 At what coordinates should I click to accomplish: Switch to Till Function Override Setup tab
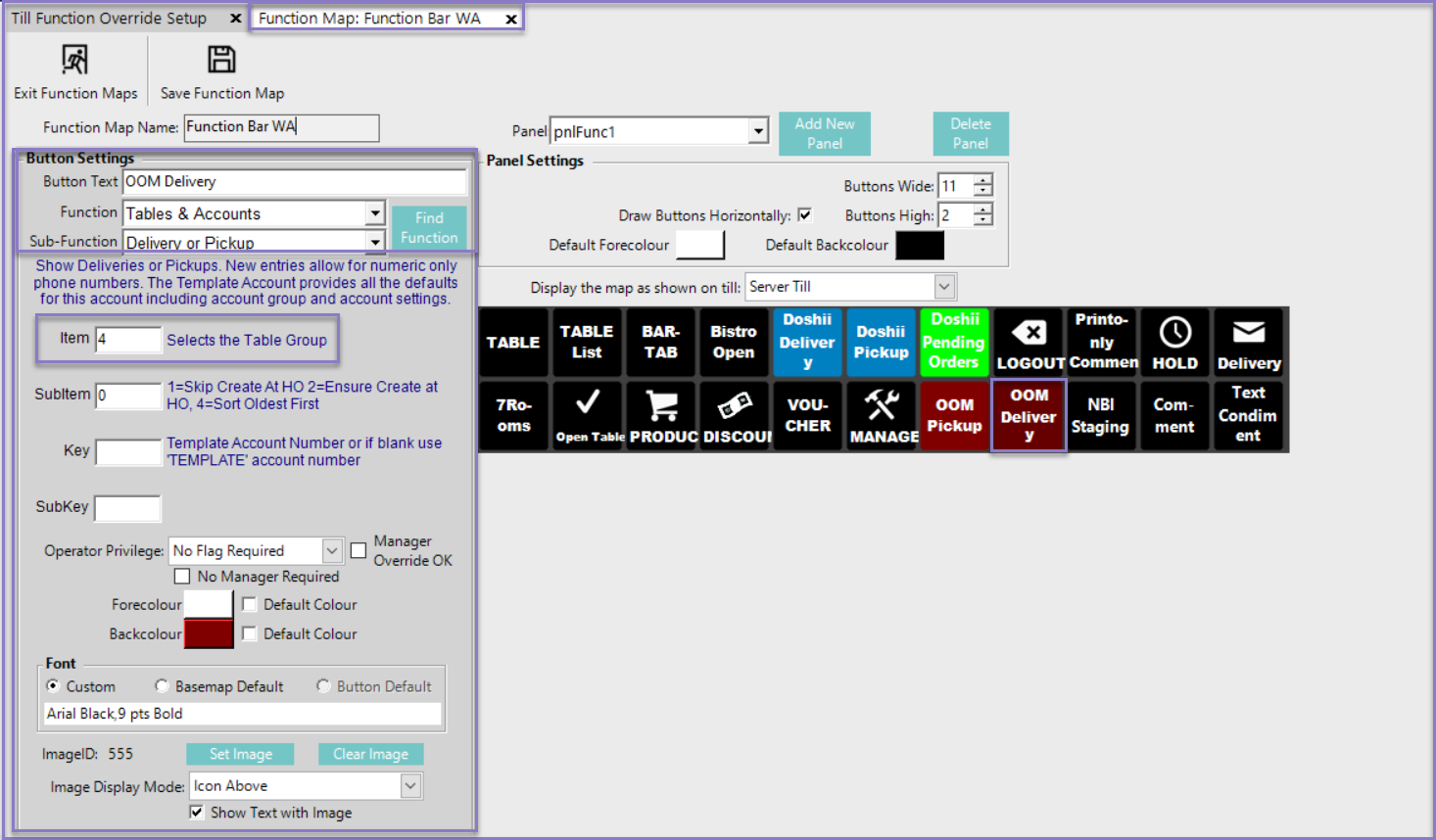pos(109,19)
